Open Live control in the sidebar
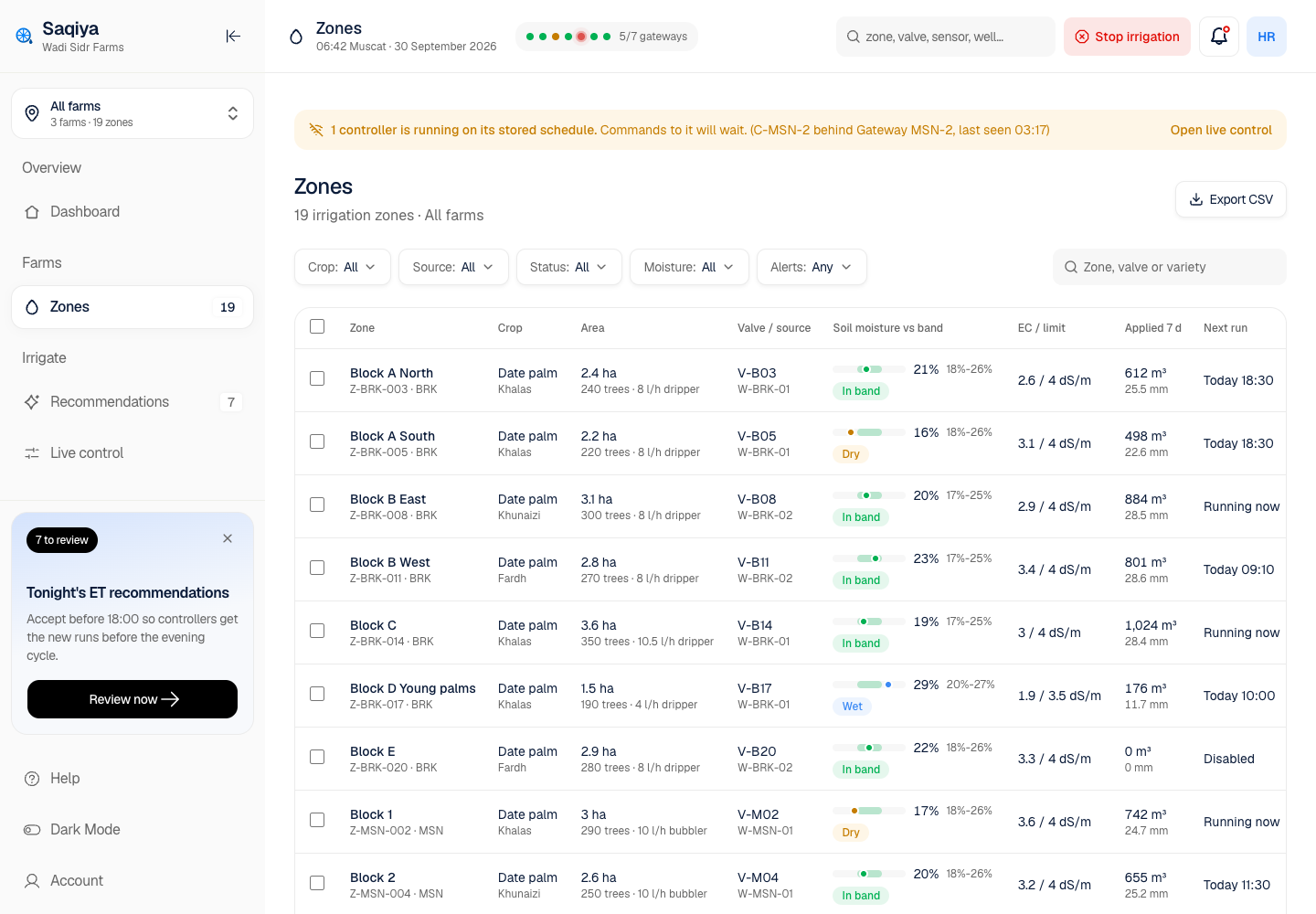Image resolution: width=1316 pixels, height=914 pixels. pyautogui.click(x=133, y=453)
